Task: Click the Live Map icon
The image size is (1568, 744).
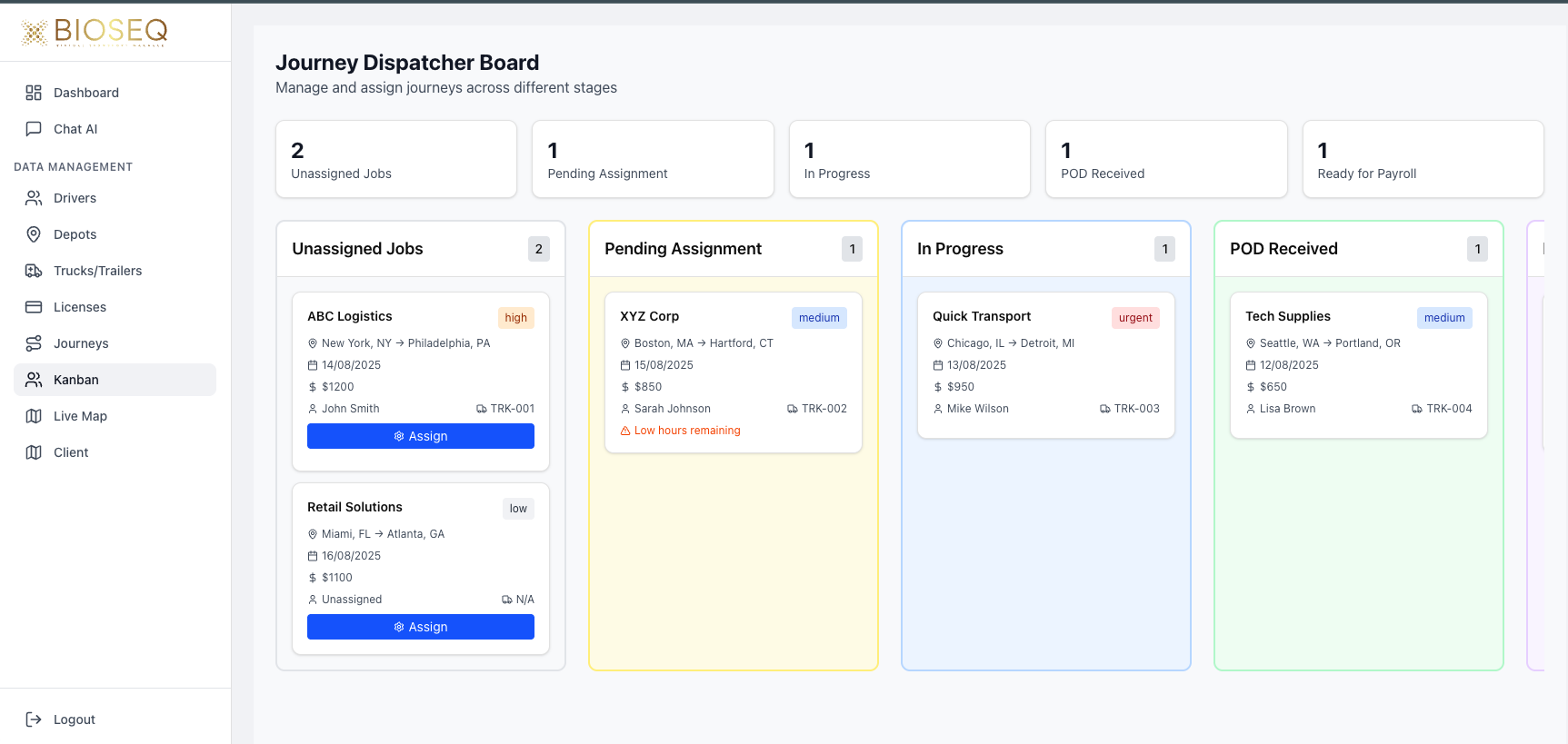Action: click(x=34, y=416)
